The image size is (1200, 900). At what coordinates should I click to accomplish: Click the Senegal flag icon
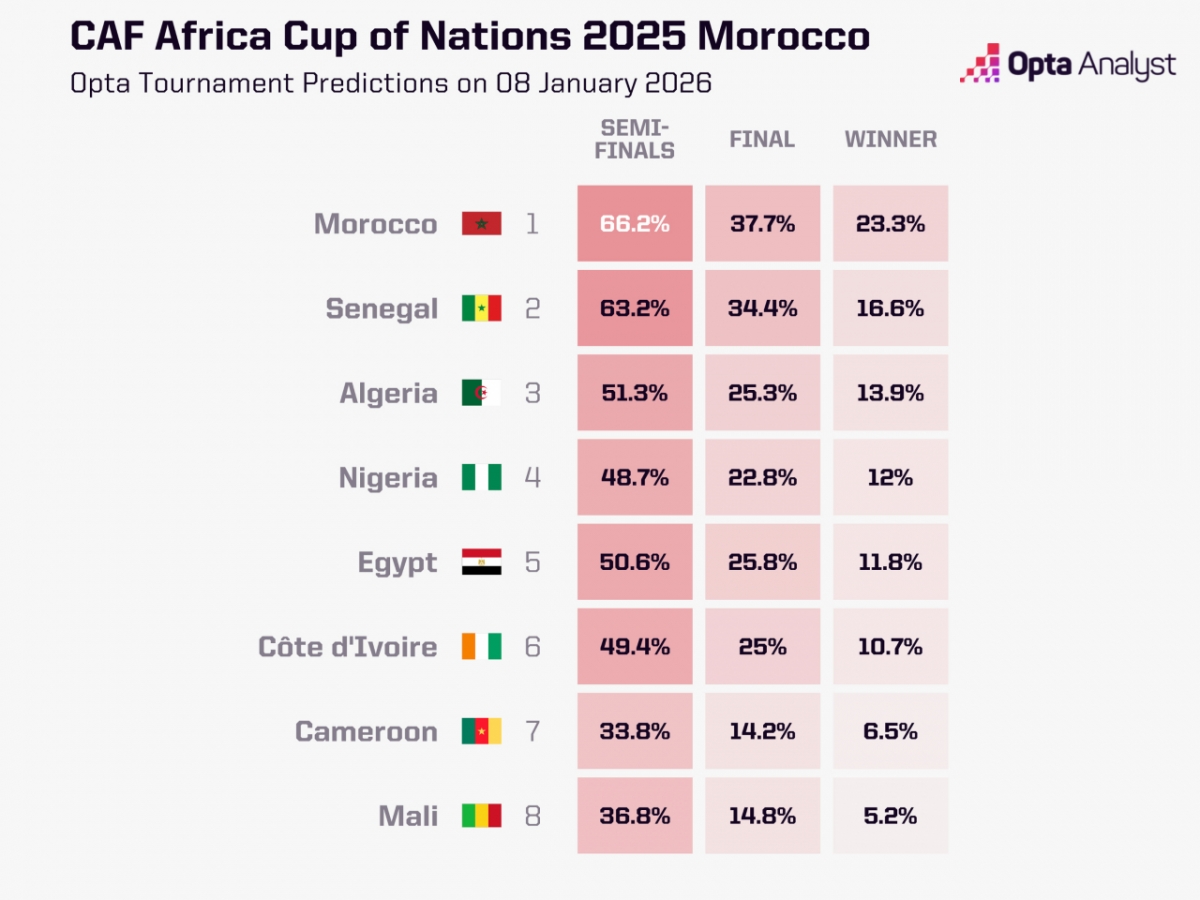click(481, 308)
